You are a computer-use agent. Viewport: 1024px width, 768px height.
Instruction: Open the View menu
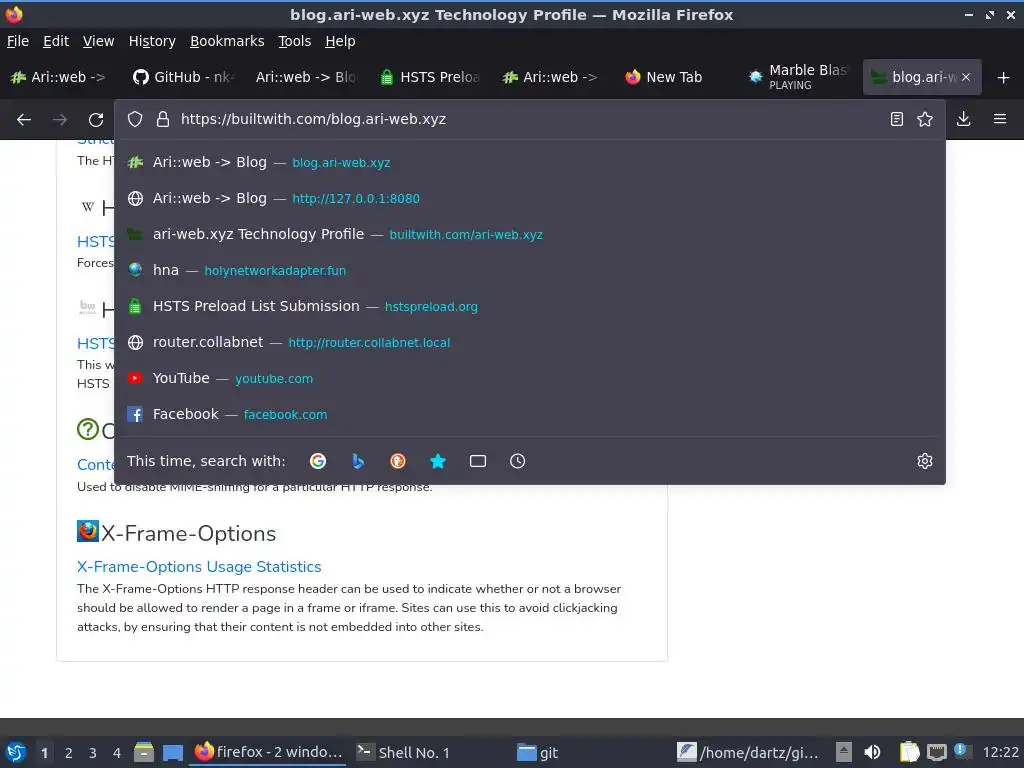[x=98, y=41]
